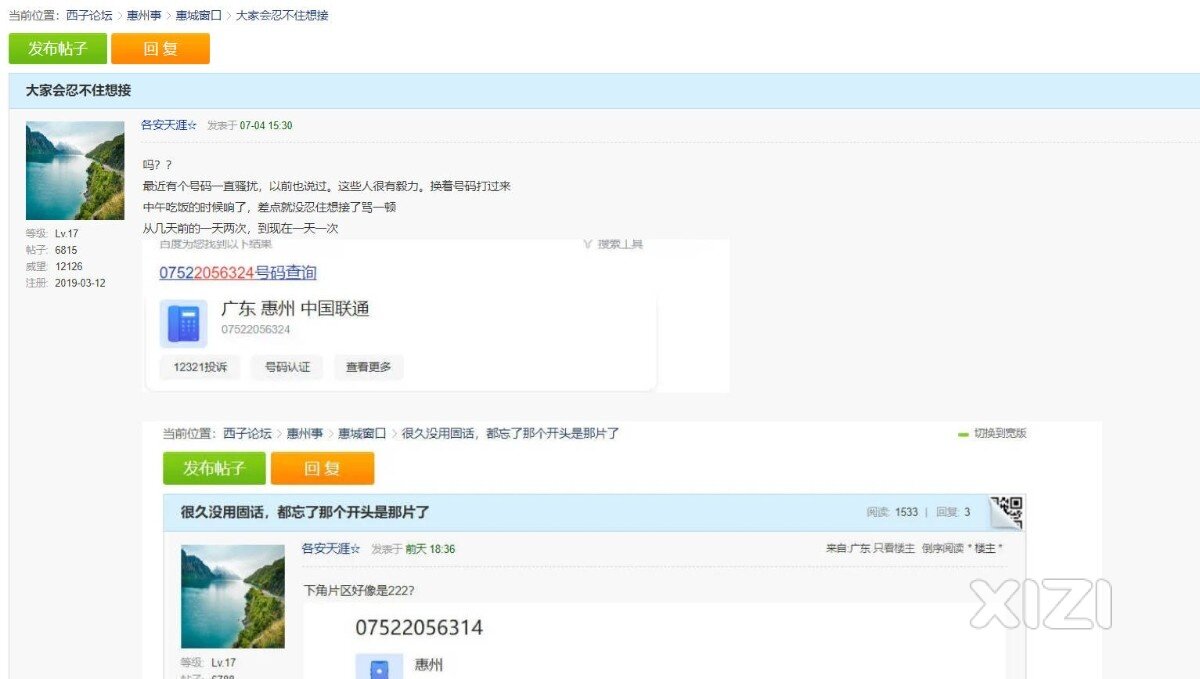Click the text 广东 惠州 中国联通
1200x679 pixels.
(x=295, y=309)
